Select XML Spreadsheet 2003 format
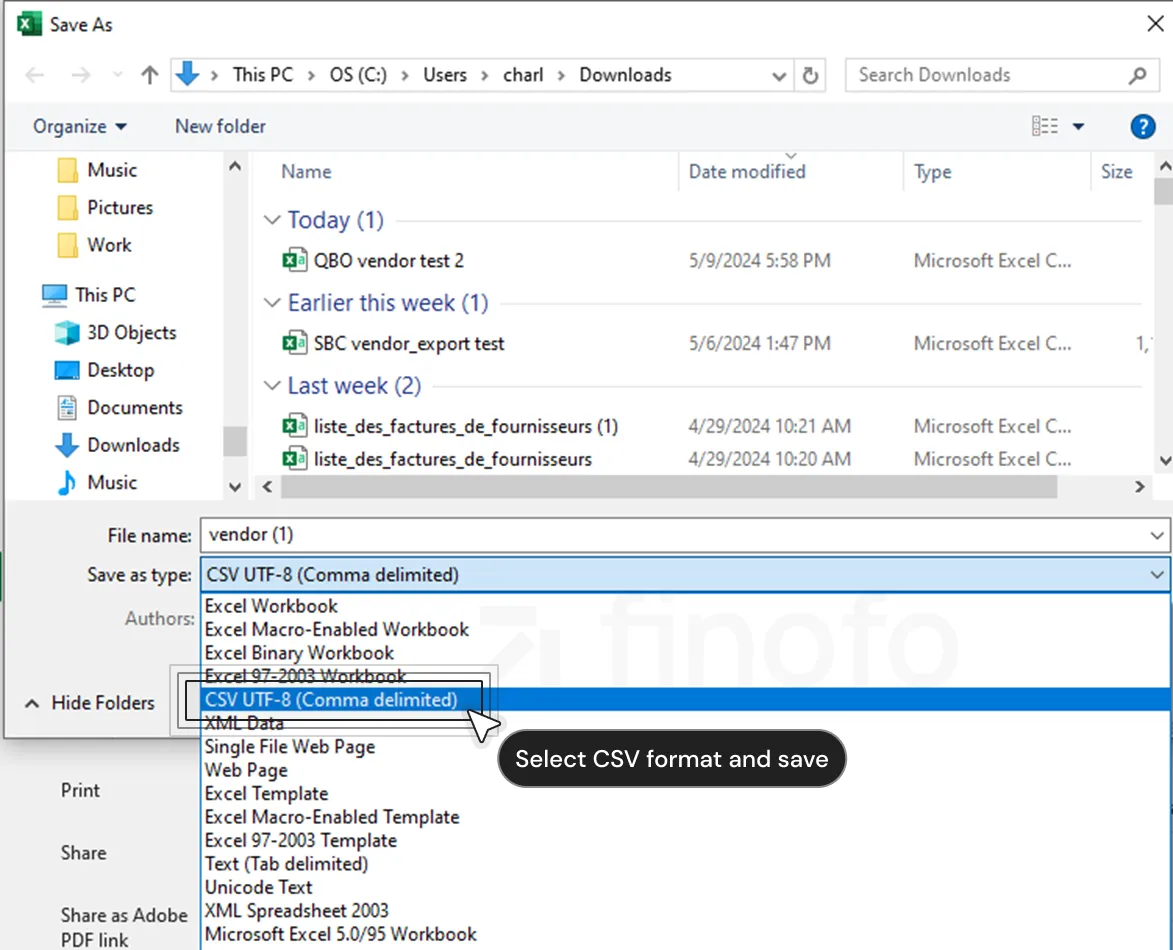The image size is (1173, 950). point(686,910)
